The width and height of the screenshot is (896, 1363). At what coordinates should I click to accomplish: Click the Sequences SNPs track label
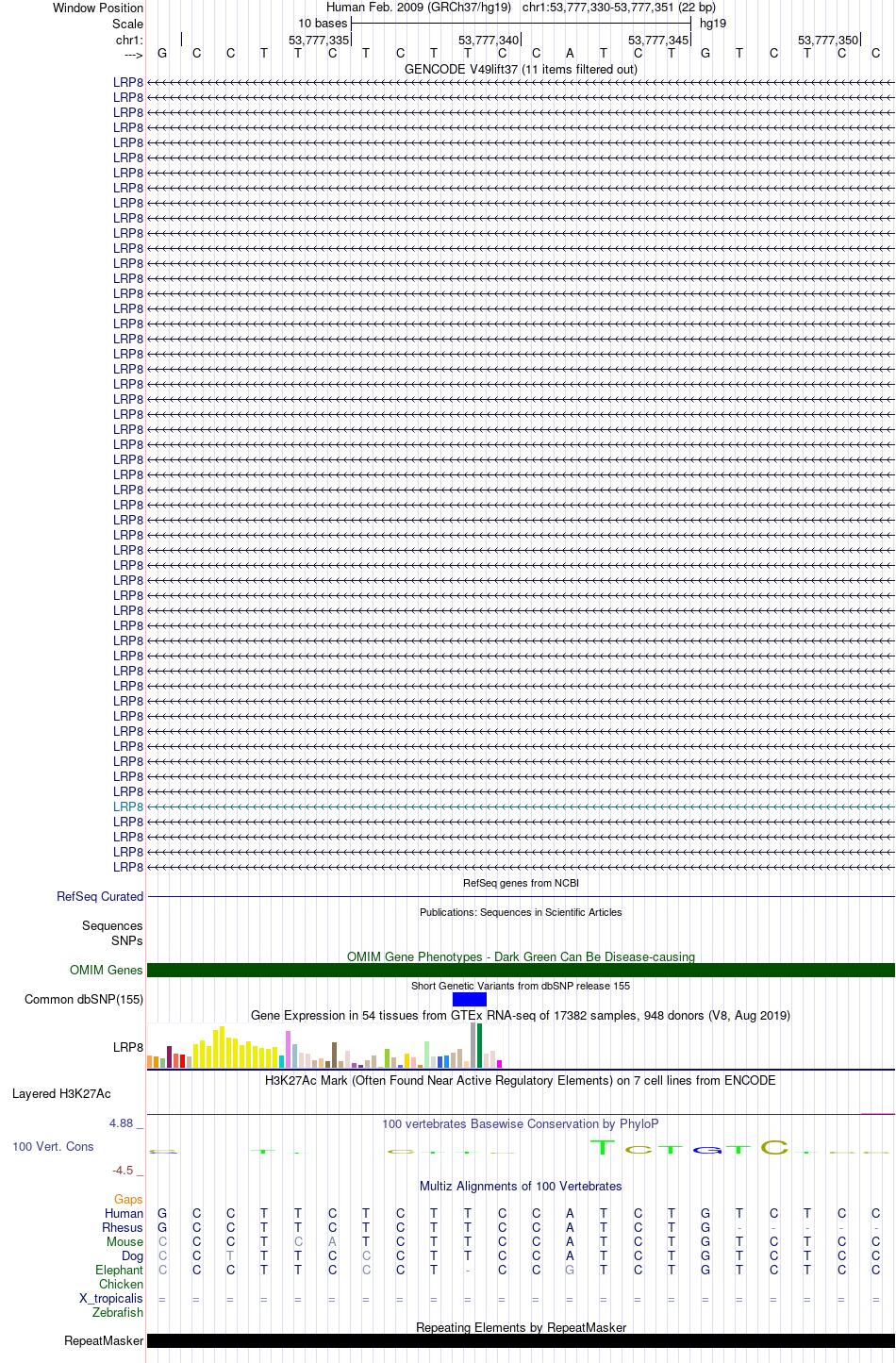(112, 933)
